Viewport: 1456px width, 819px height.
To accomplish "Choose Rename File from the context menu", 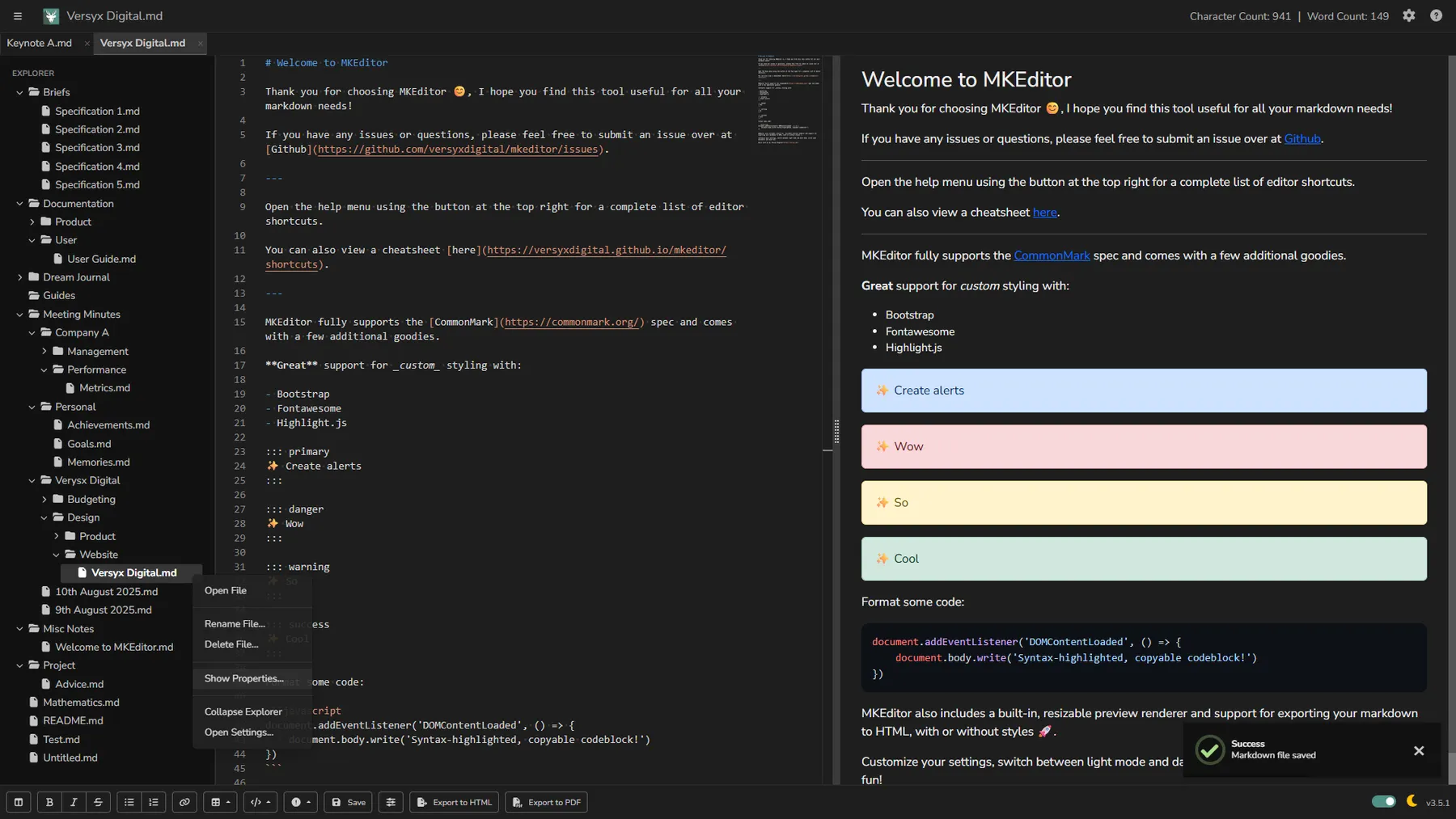I will tap(235, 623).
